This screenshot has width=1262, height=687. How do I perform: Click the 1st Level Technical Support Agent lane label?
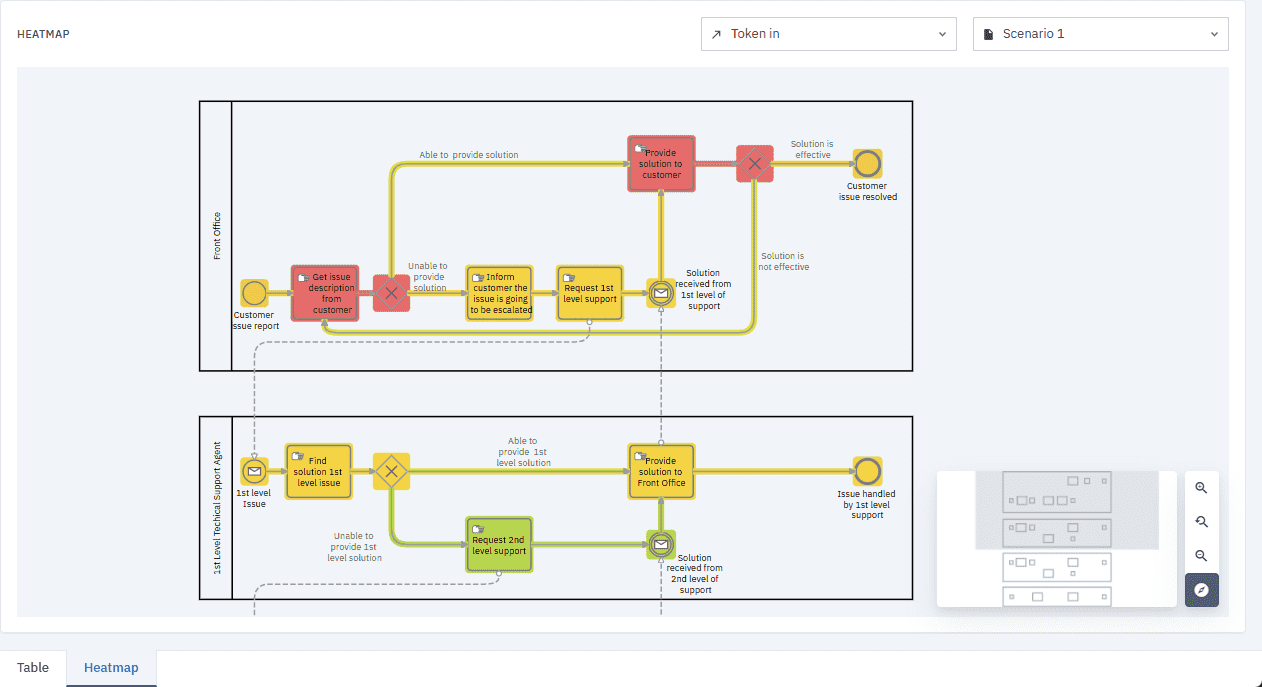coord(217,507)
